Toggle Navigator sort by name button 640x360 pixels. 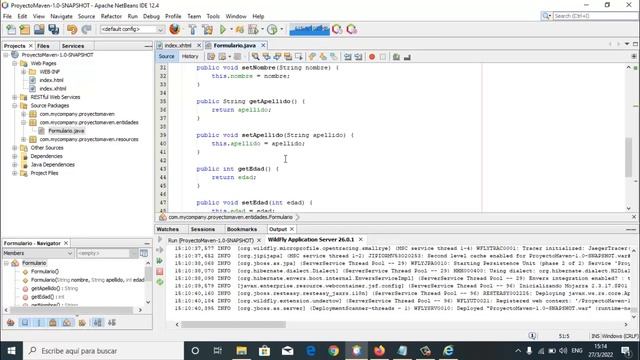click(x=98, y=323)
